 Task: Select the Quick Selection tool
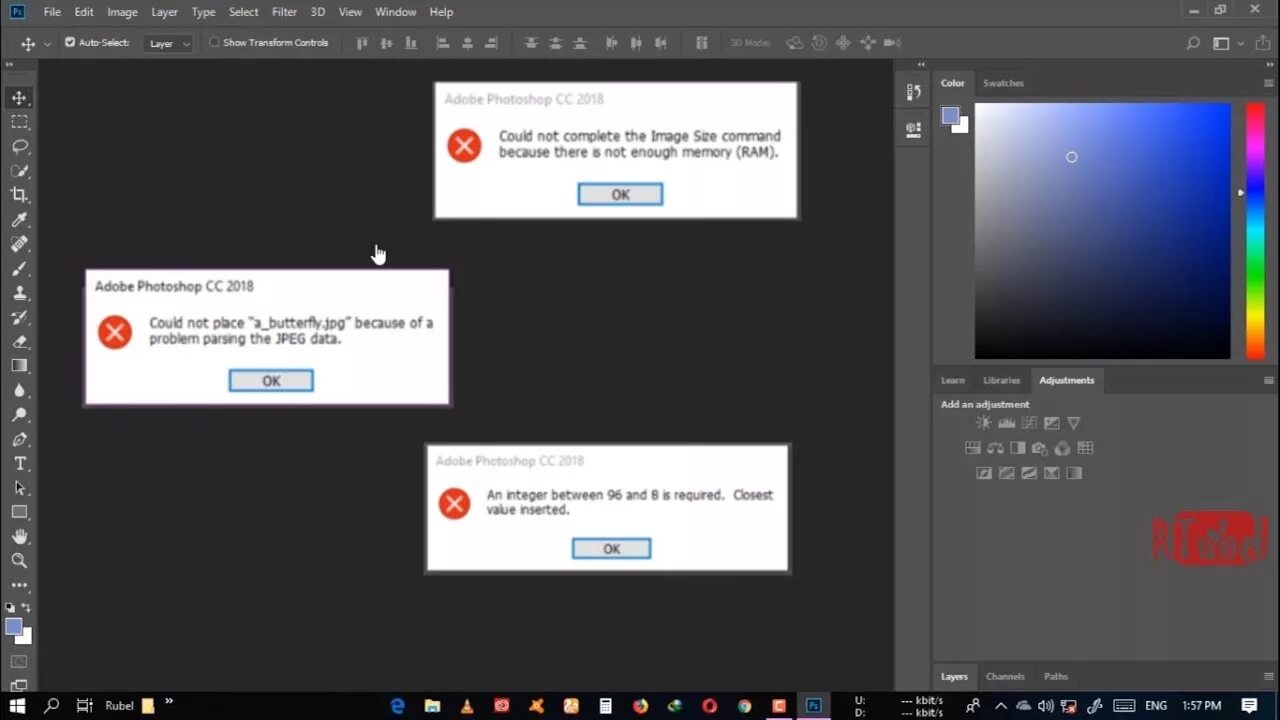(x=19, y=171)
